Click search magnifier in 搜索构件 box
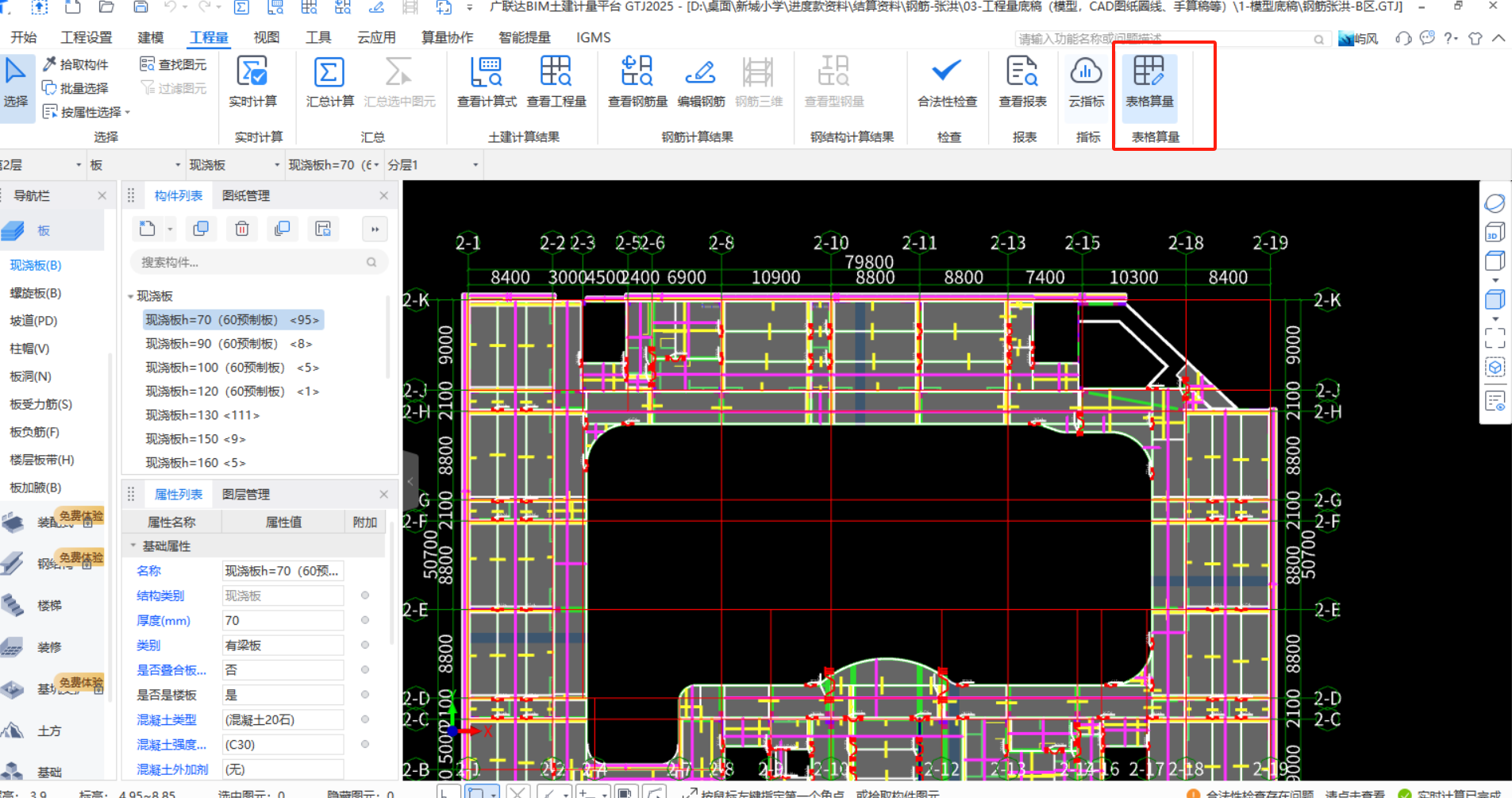This screenshot has width=1512, height=798. [x=371, y=262]
